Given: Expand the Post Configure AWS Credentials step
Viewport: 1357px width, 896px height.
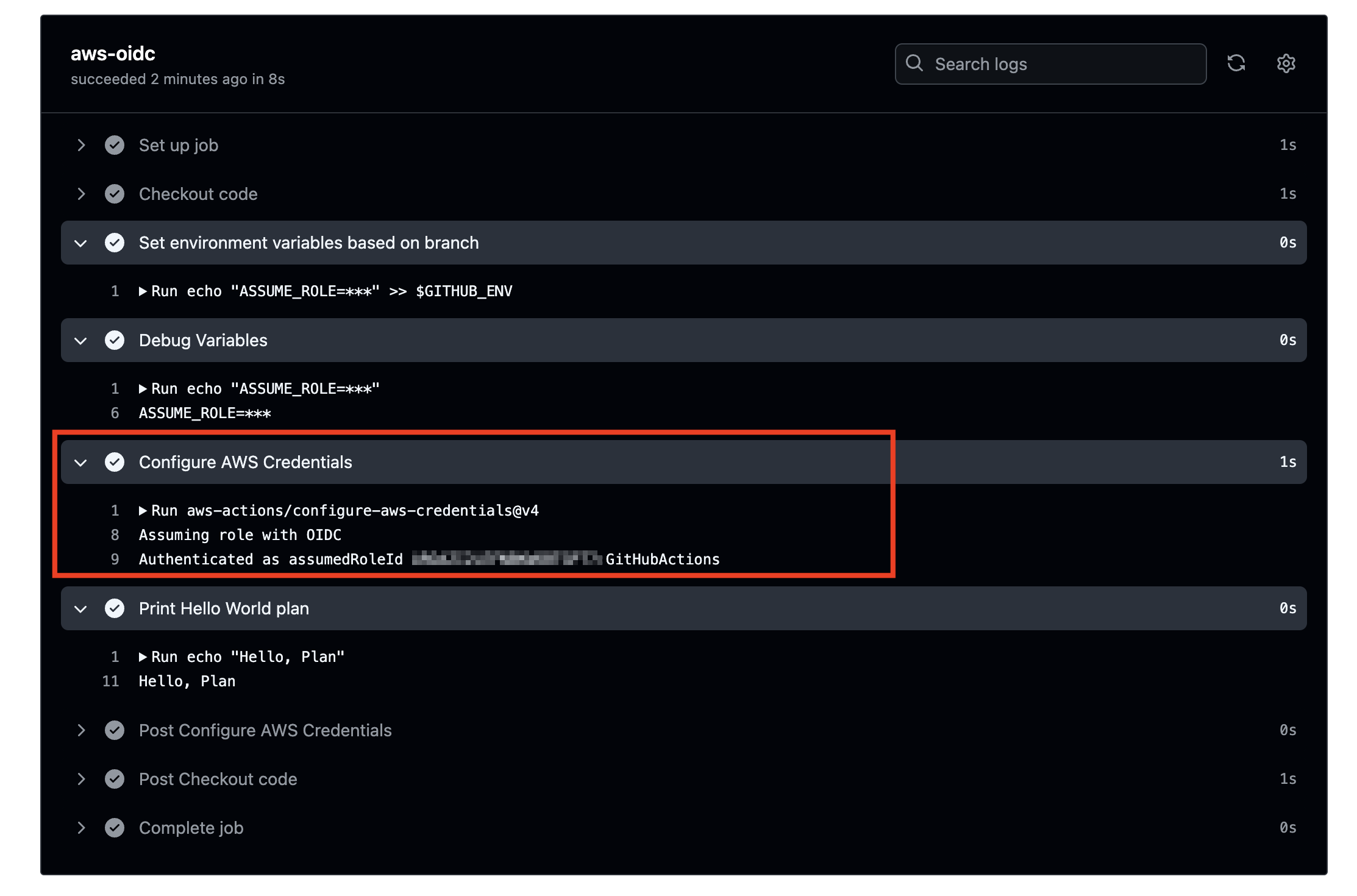Looking at the screenshot, I should (82, 730).
